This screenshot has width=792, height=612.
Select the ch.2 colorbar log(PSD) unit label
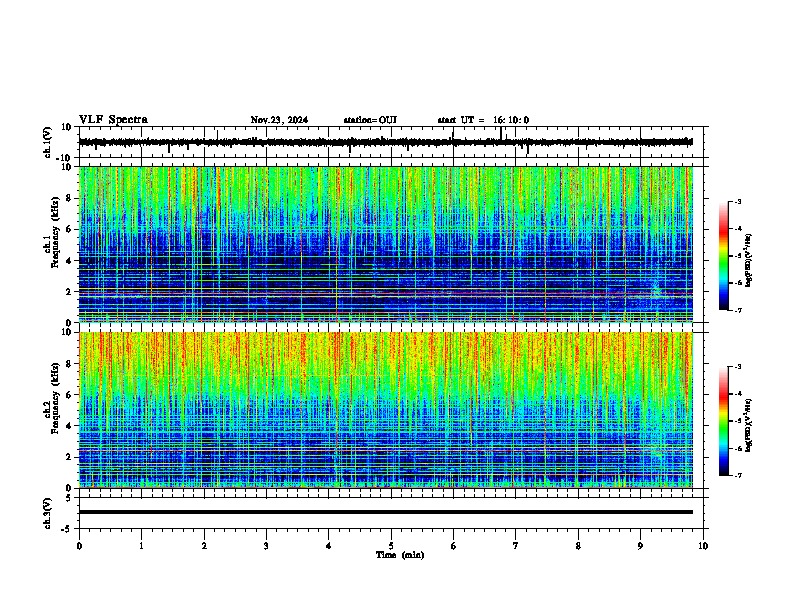[x=749, y=425]
